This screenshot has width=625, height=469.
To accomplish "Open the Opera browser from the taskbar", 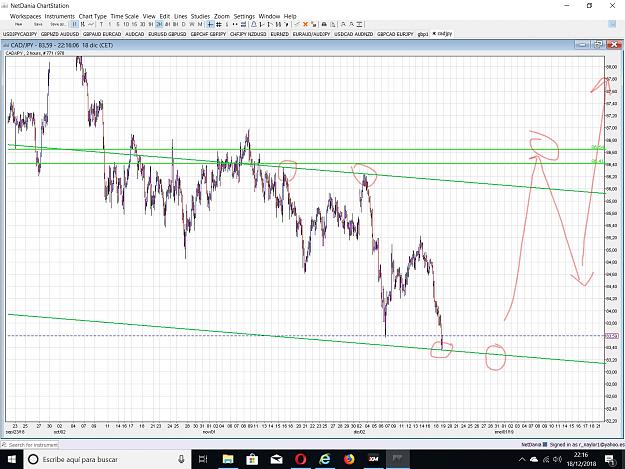I will (301, 459).
